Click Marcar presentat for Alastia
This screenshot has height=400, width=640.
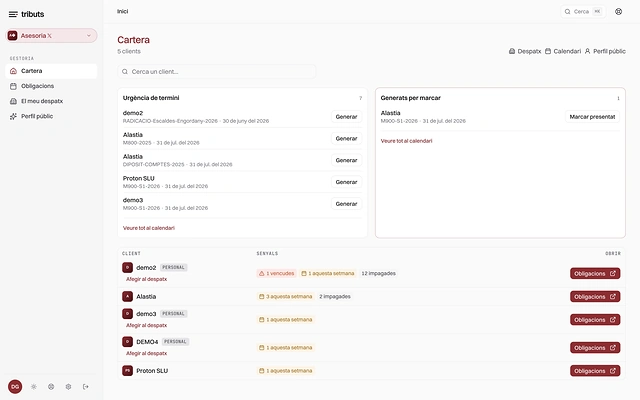point(592,117)
